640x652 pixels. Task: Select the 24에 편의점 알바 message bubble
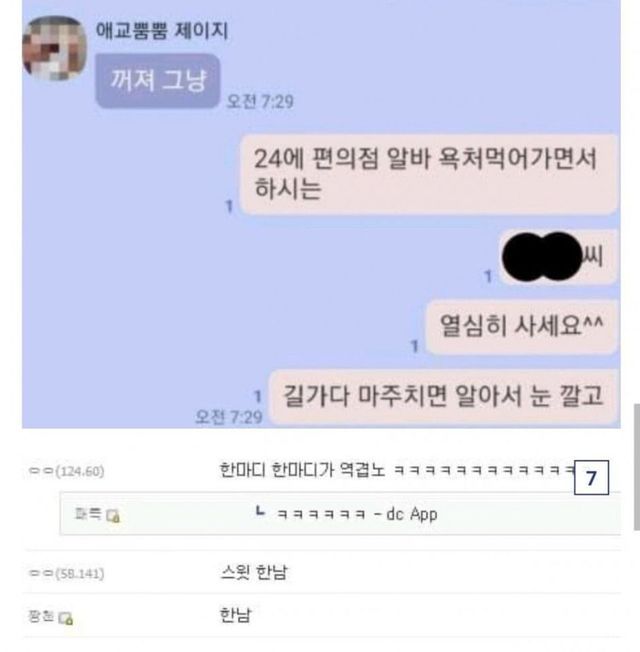click(429, 174)
